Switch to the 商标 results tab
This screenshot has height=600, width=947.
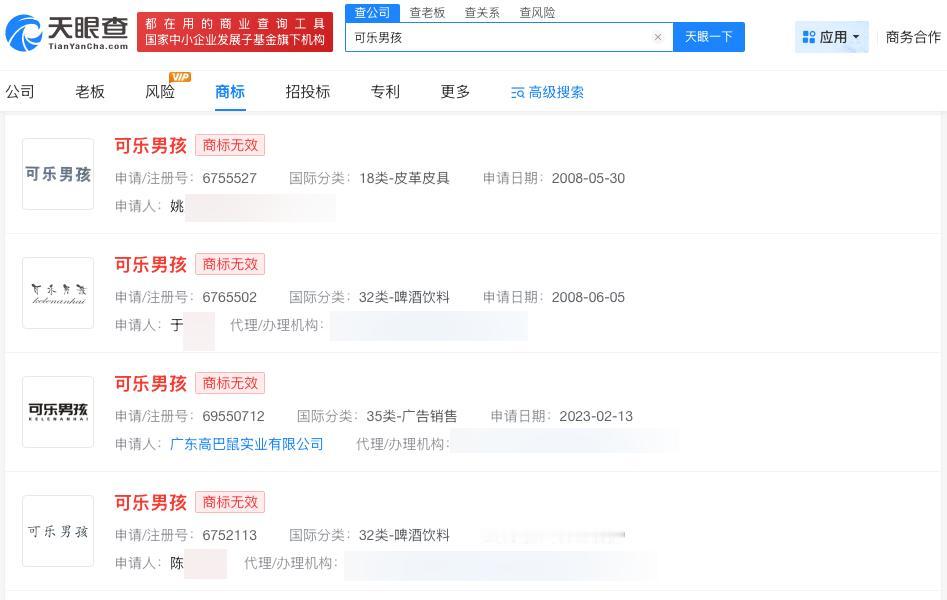(x=230, y=92)
